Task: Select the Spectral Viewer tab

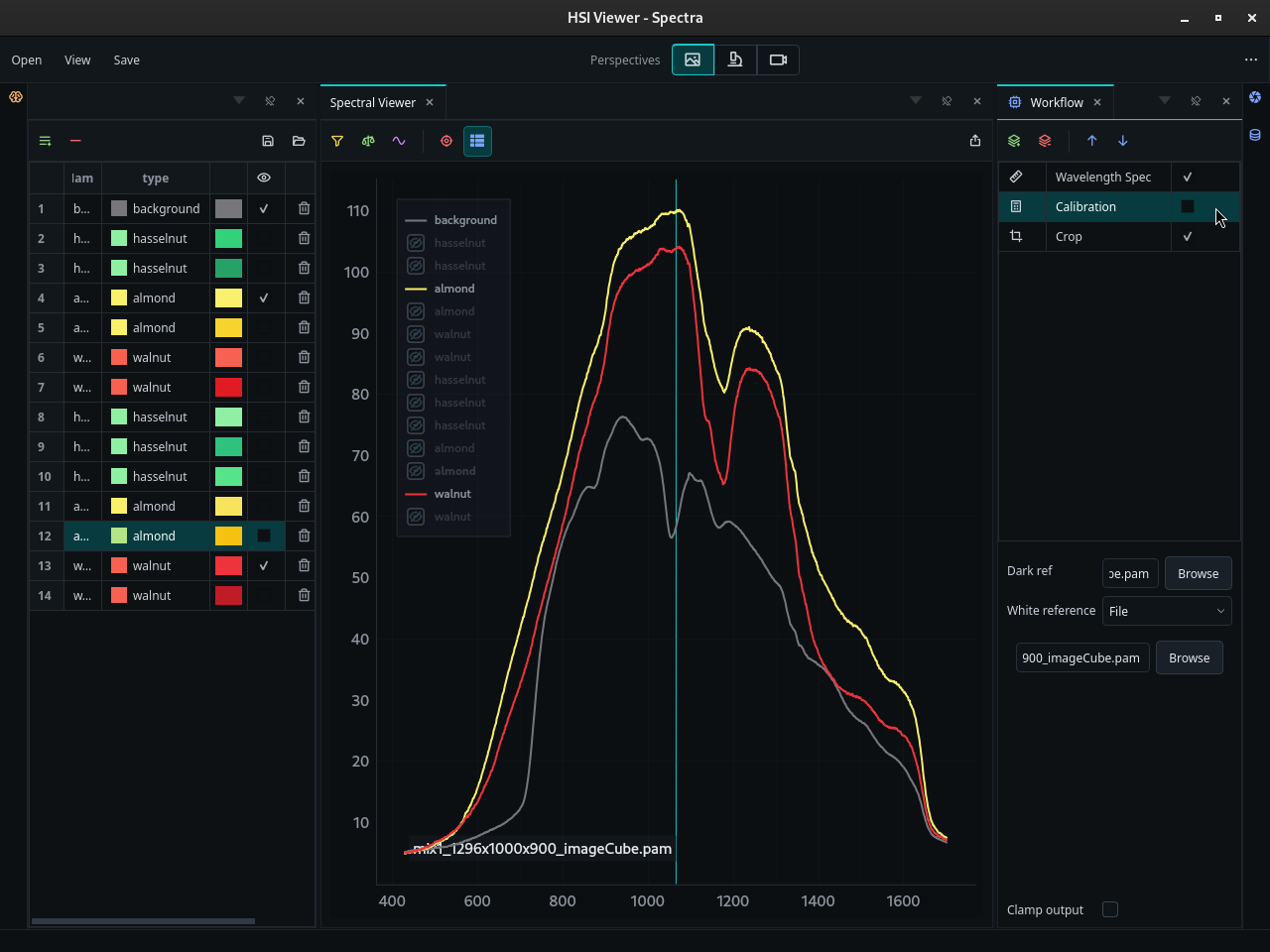Action: point(373,102)
